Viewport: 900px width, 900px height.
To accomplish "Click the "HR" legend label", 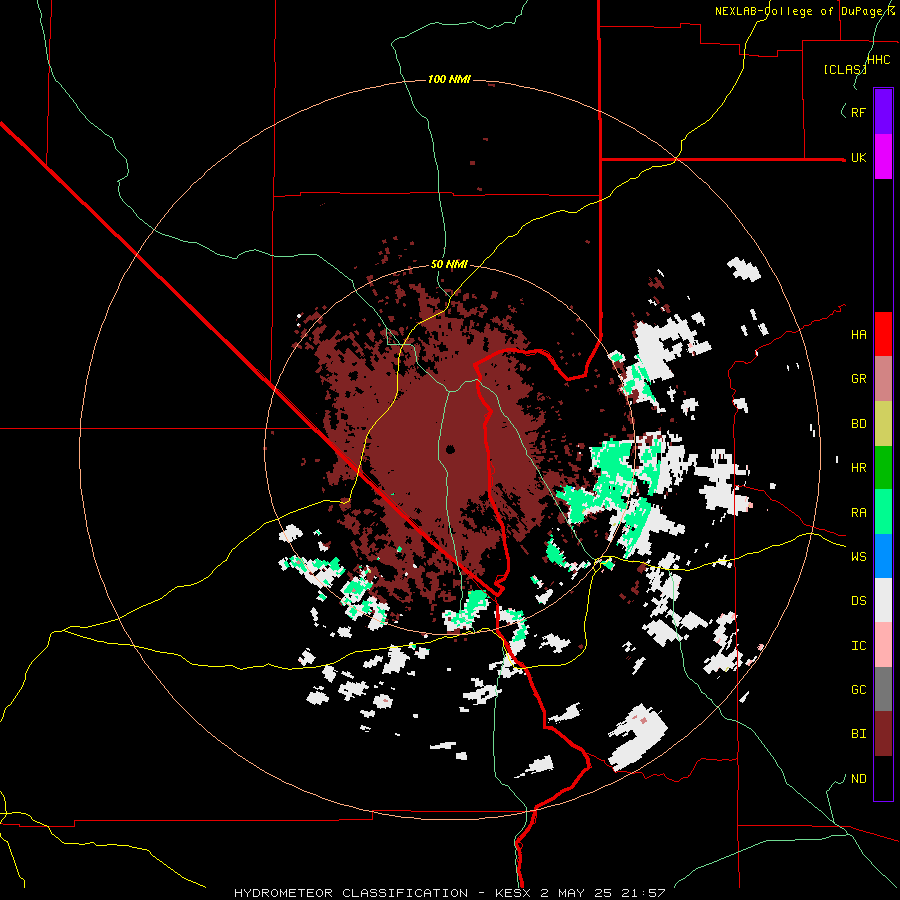I will [x=858, y=468].
